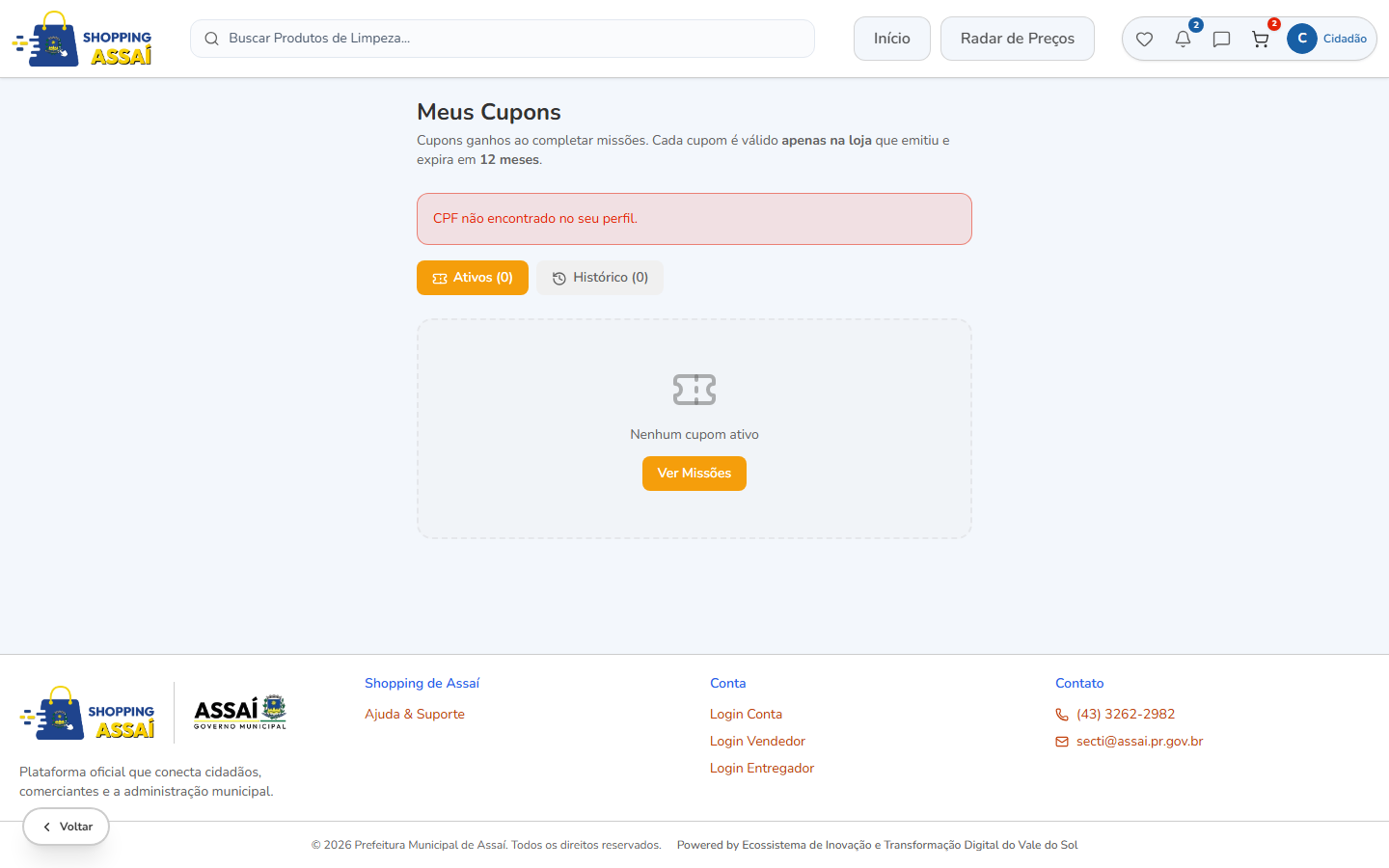Open the shopping cart icon
Image resolution: width=1389 pixels, height=868 pixels.
(1260, 40)
